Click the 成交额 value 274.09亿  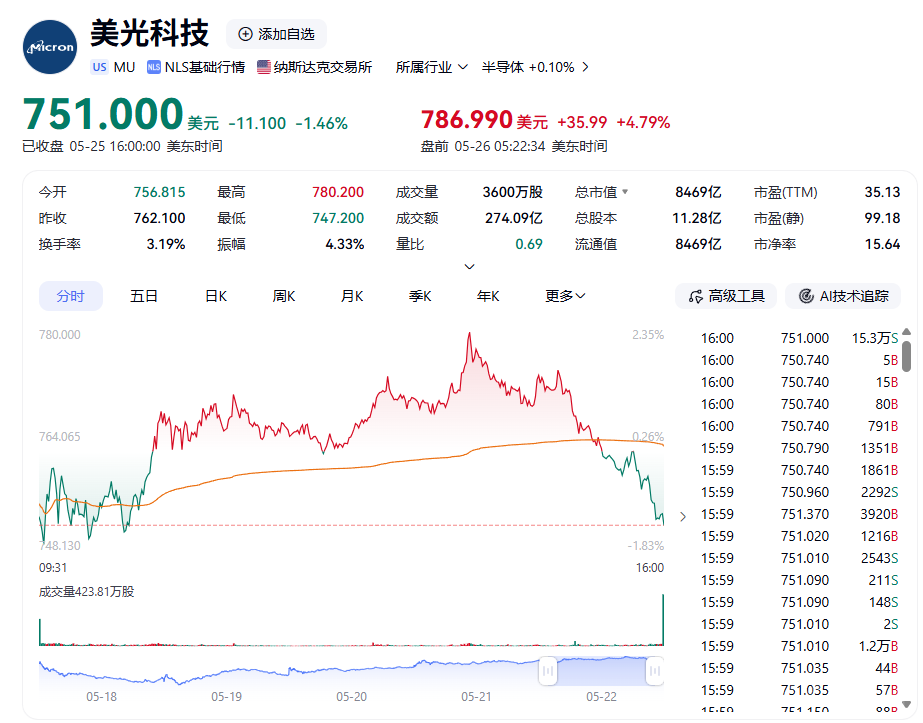point(514,218)
